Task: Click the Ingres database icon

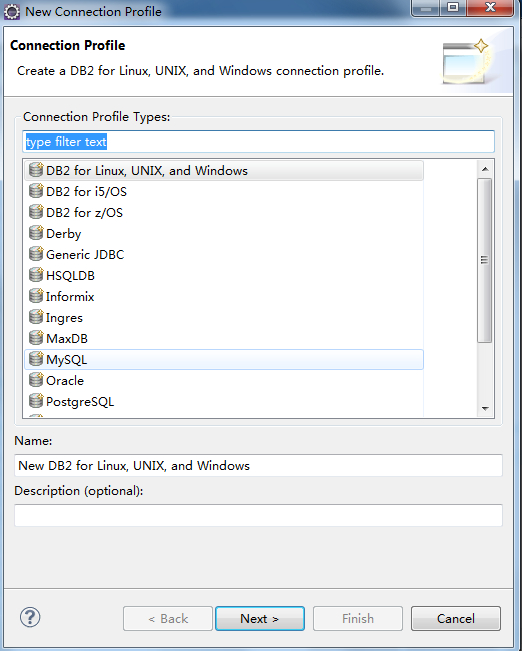Action: pos(36,317)
